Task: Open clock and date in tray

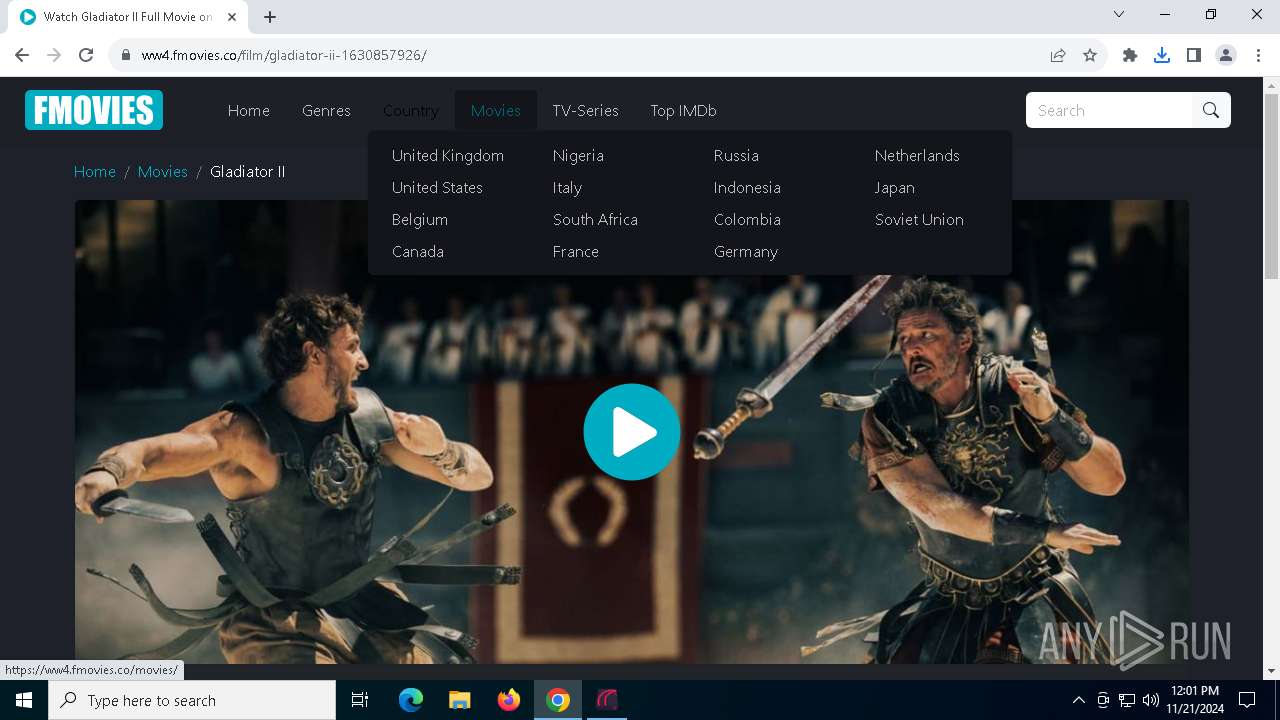Action: pyautogui.click(x=1193, y=700)
